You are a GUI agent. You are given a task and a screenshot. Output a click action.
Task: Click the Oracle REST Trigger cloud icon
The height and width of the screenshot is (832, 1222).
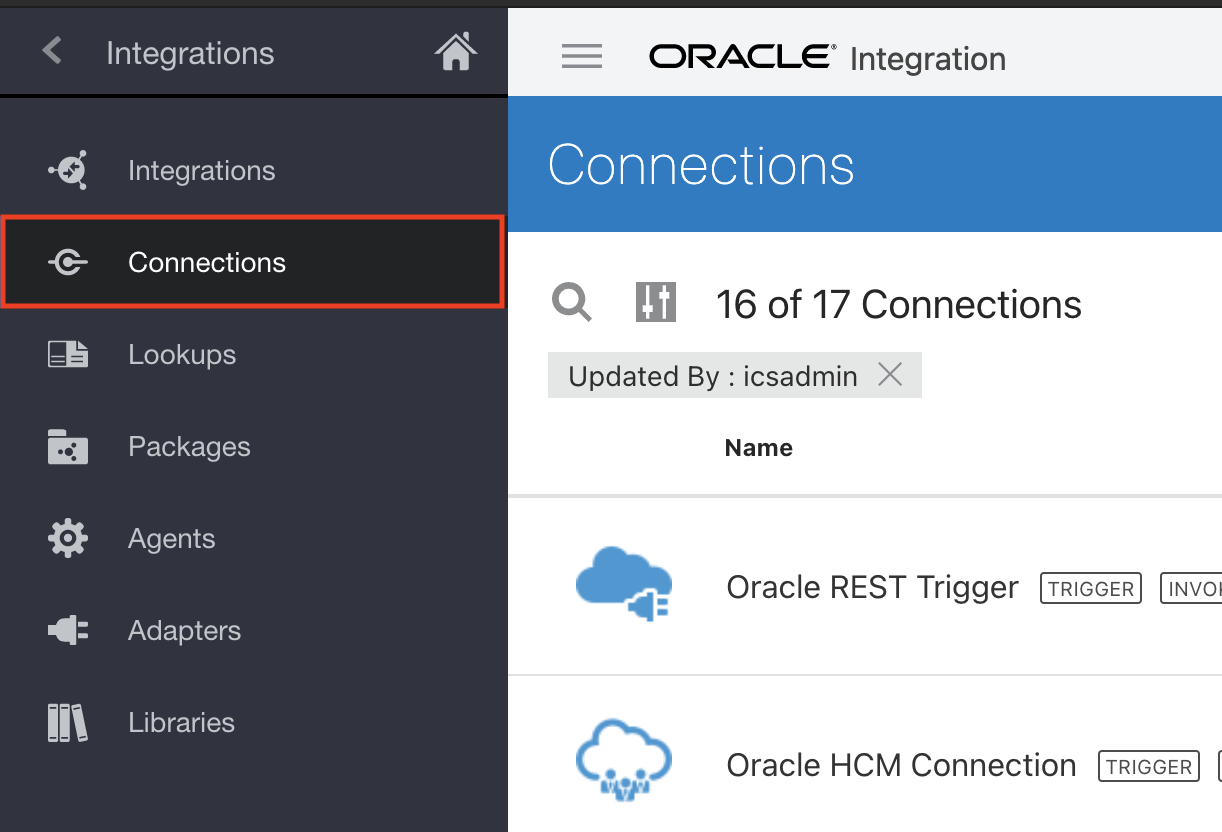pyautogui.click(x=624, y=584)
